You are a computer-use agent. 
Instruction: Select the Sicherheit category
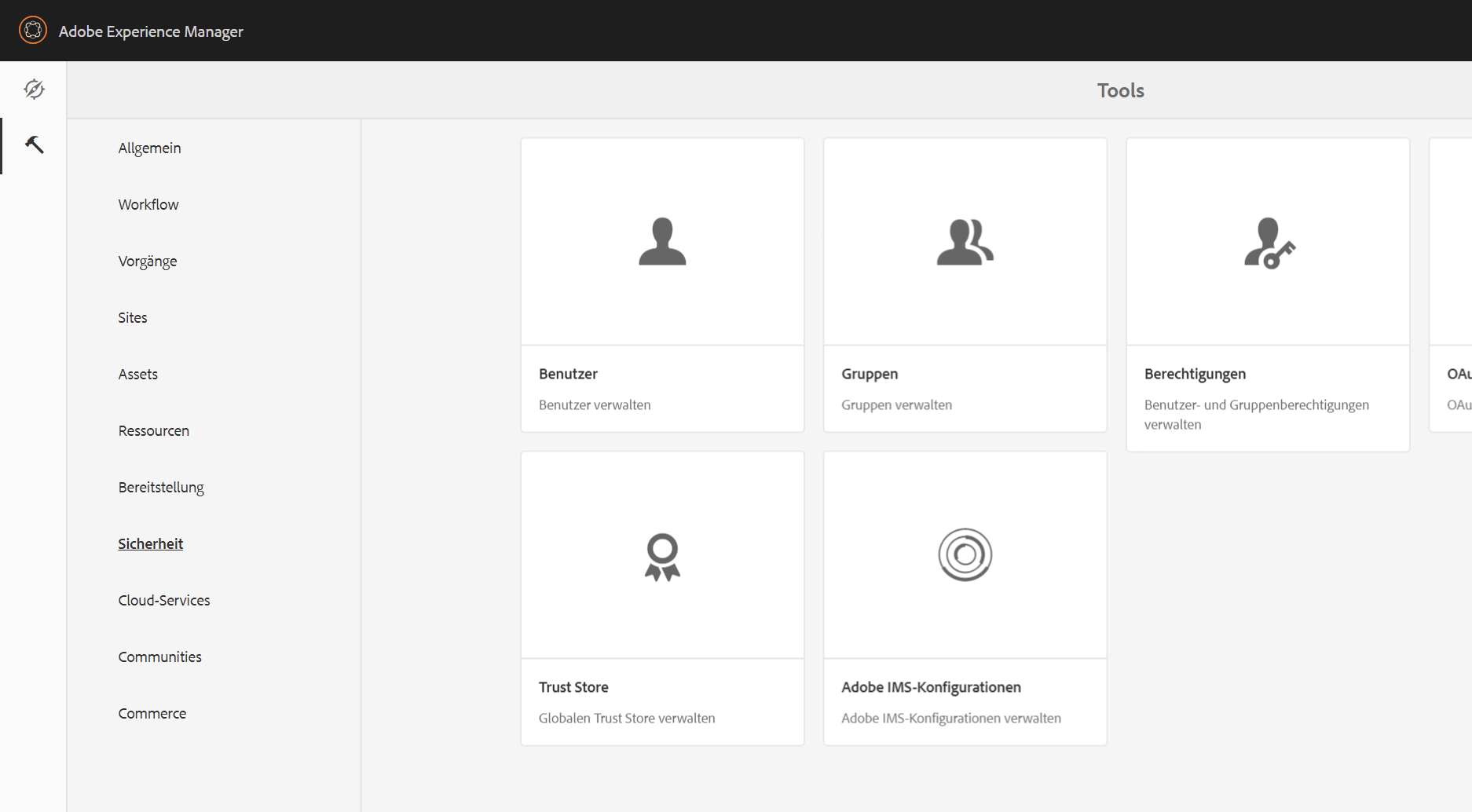pyautogui.click(x=151, y=543)
